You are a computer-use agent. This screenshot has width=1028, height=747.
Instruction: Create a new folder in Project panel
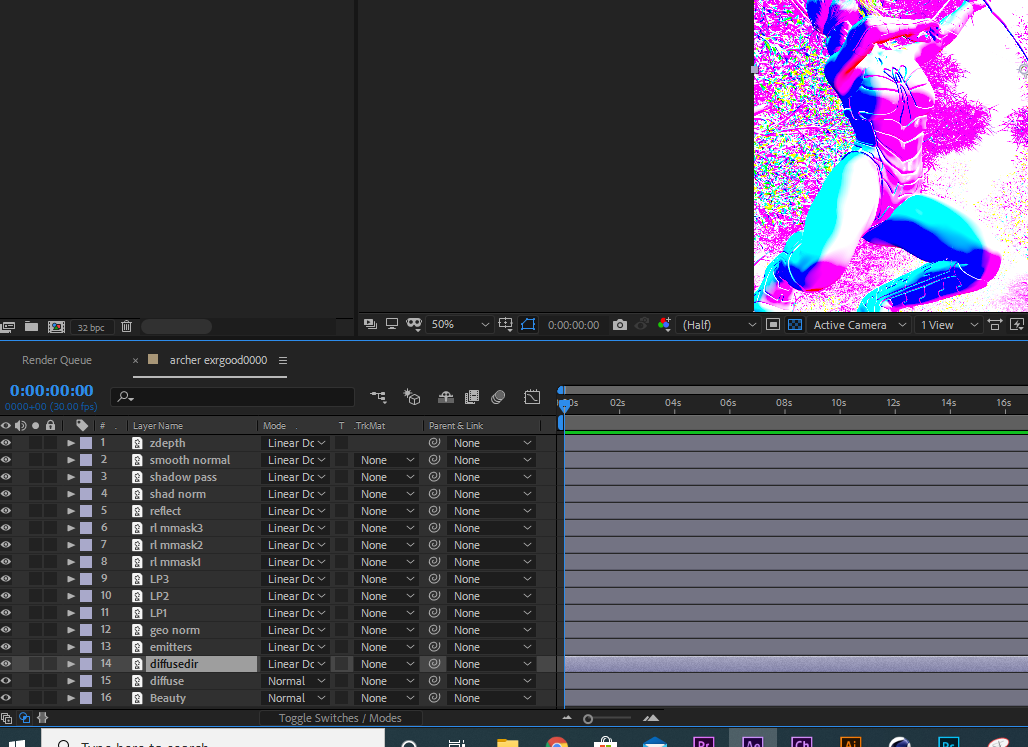[31, 326]
